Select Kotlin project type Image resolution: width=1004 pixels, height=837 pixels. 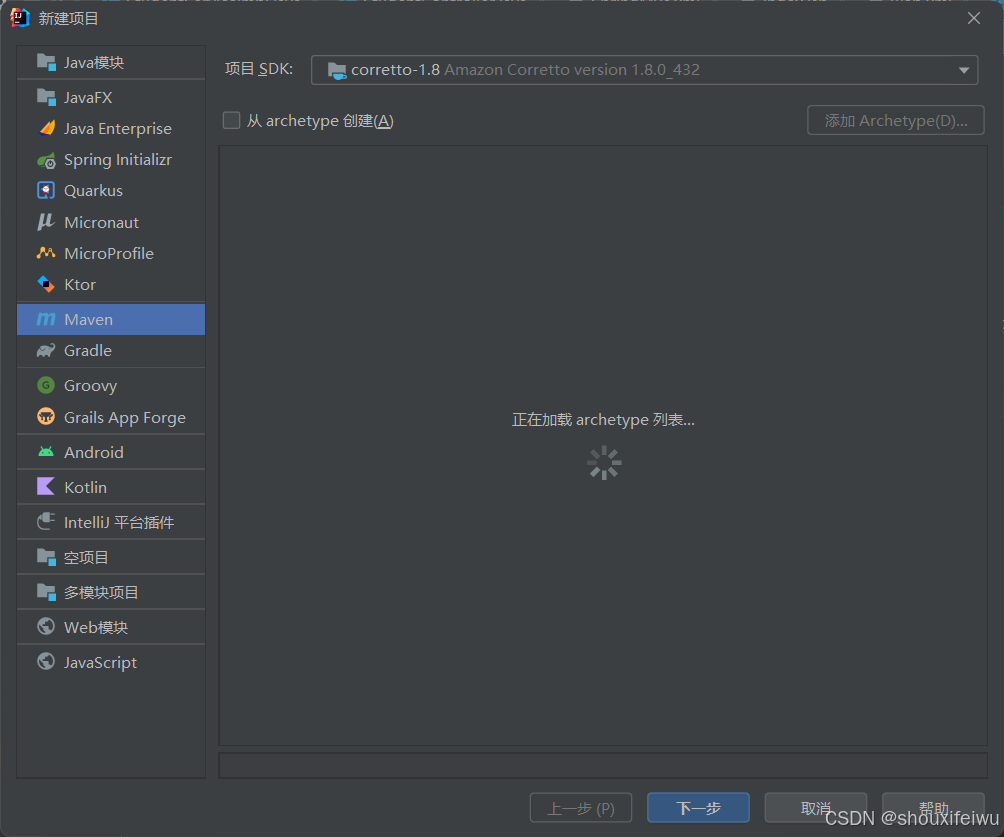(111, 487)
